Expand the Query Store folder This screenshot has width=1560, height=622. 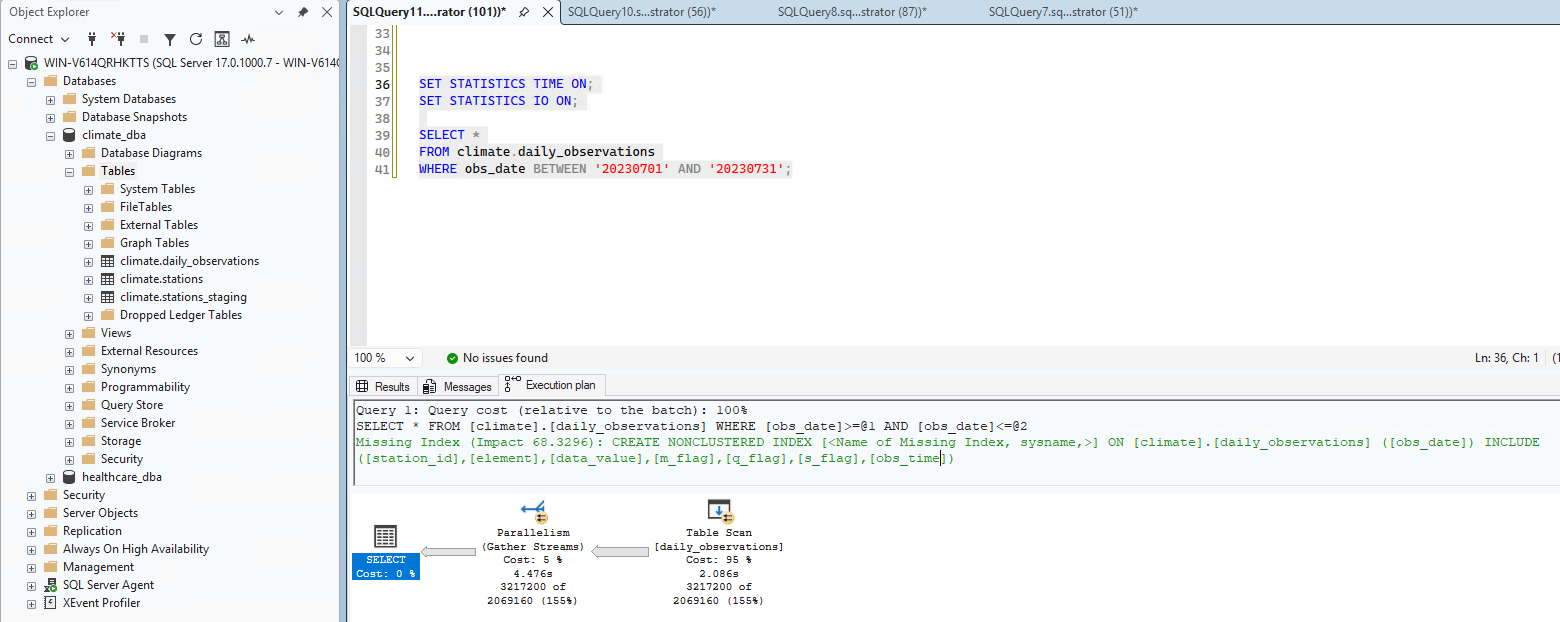[69, 405]
